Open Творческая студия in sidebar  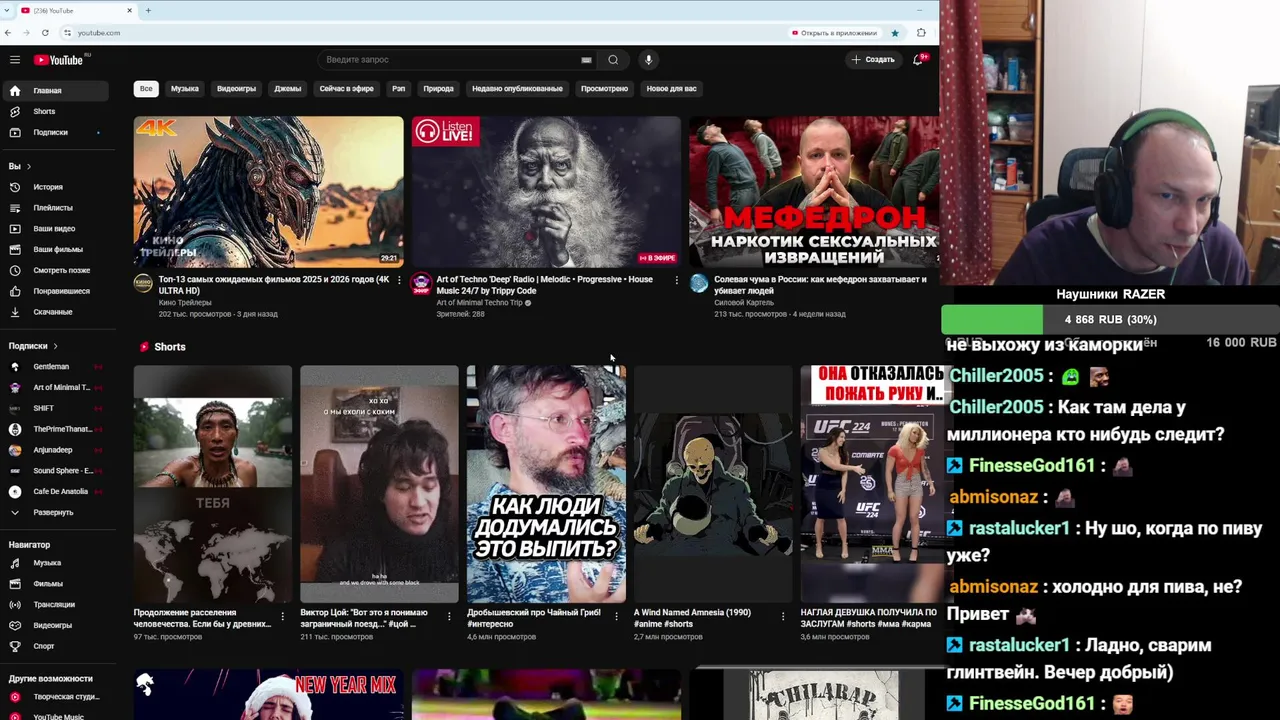pyautogui.click(x=54, y=697)
